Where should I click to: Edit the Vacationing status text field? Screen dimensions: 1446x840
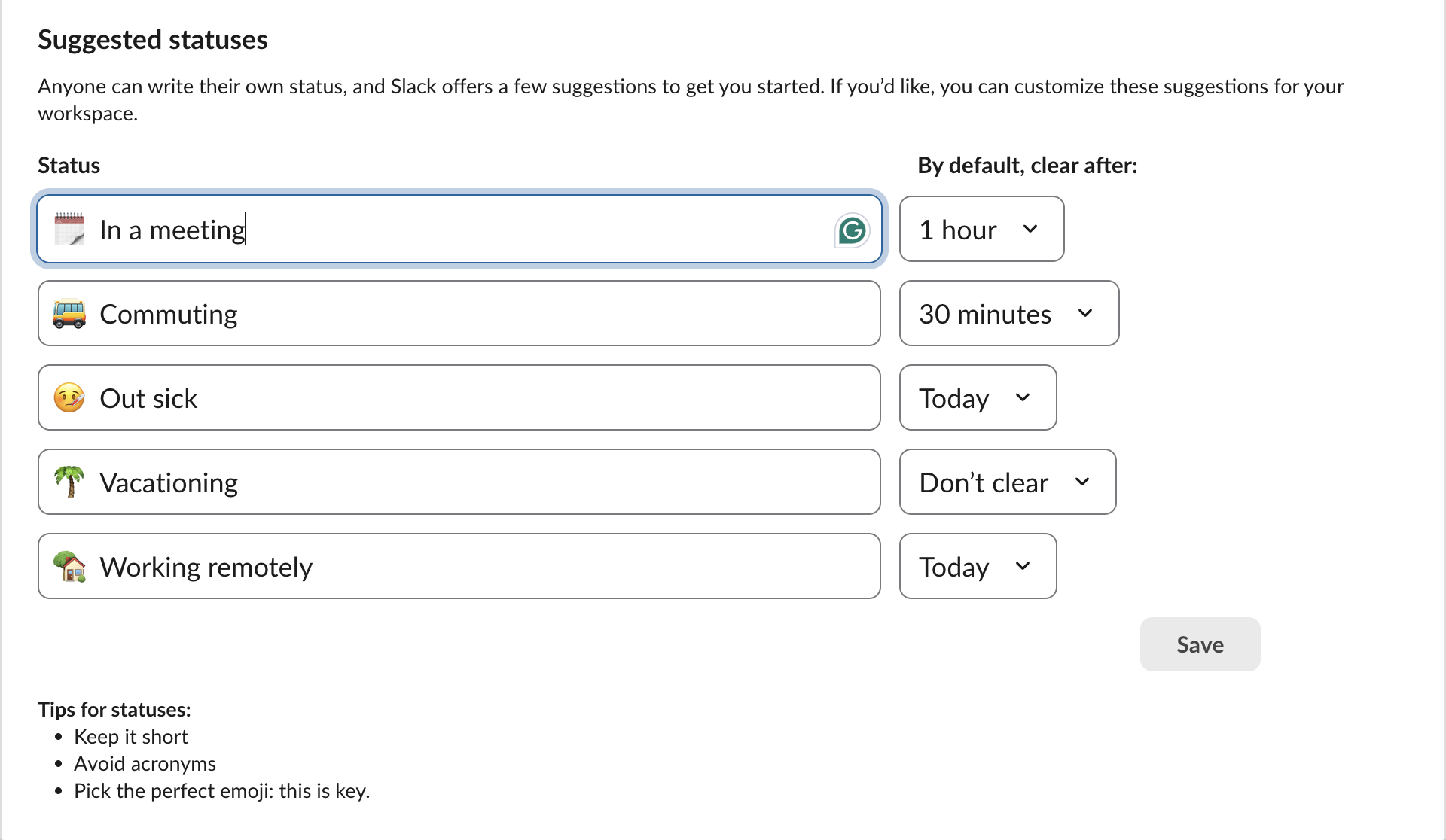459,482
